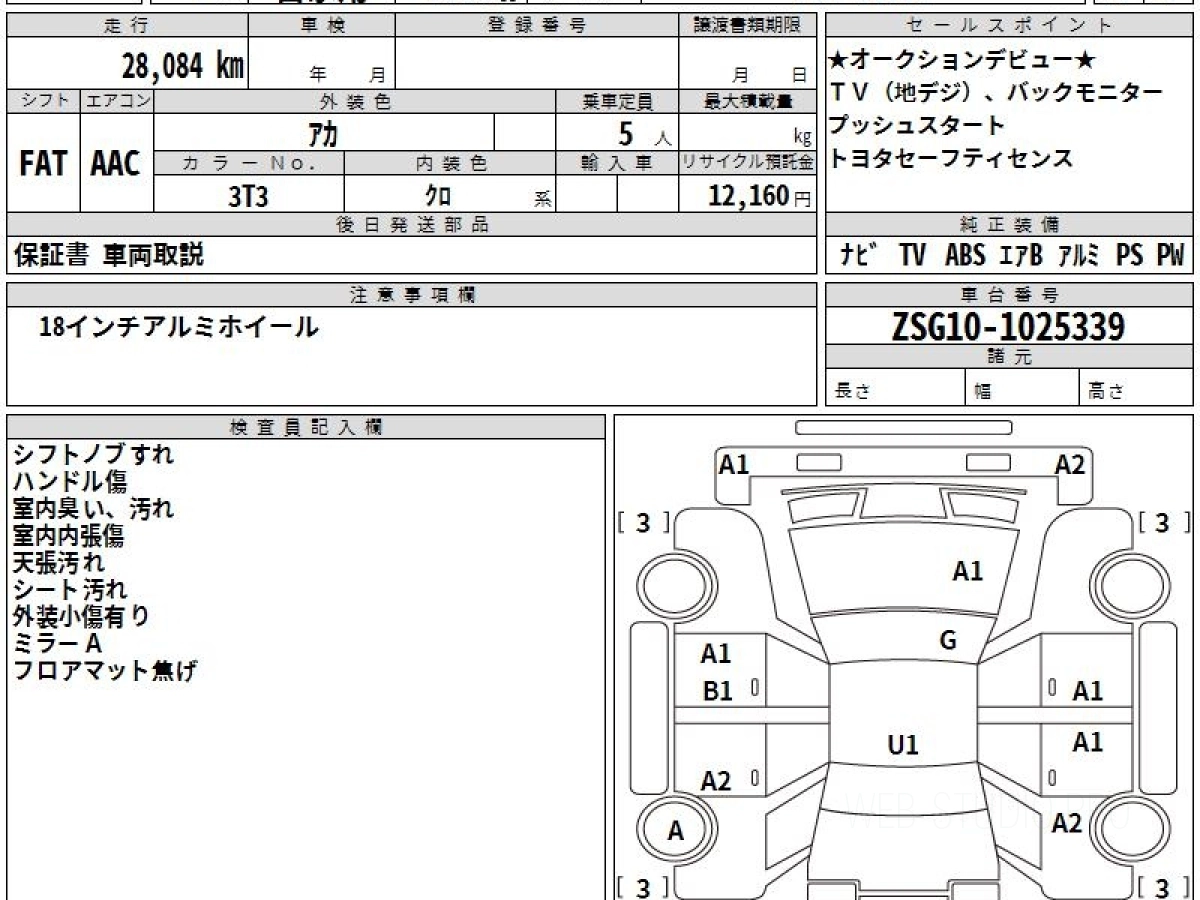
Task: Click the 後日発送部品 section header
Action: 411,225
